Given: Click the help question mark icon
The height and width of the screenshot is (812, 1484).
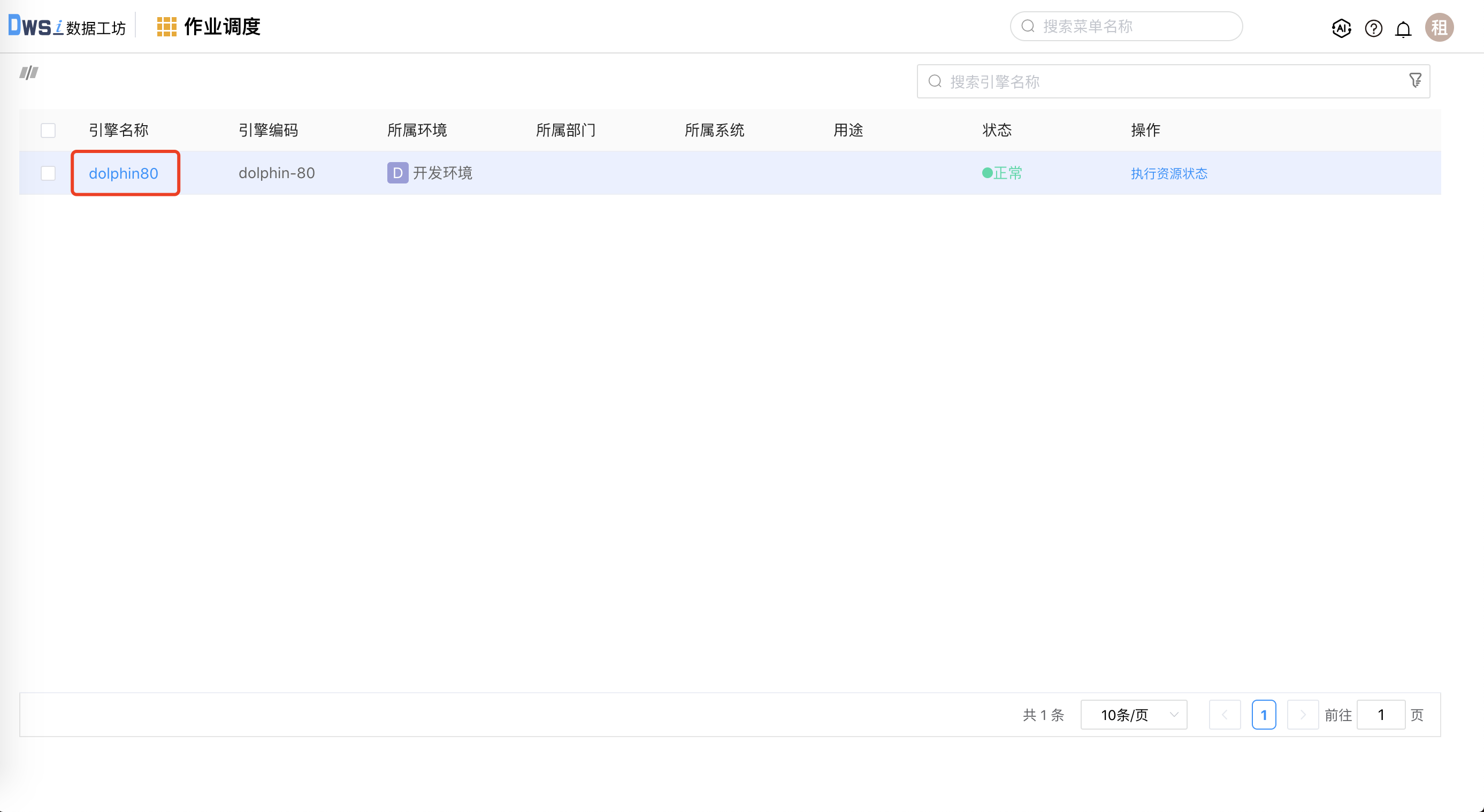Looking at the screenshot, I should tap(1373, 28).
